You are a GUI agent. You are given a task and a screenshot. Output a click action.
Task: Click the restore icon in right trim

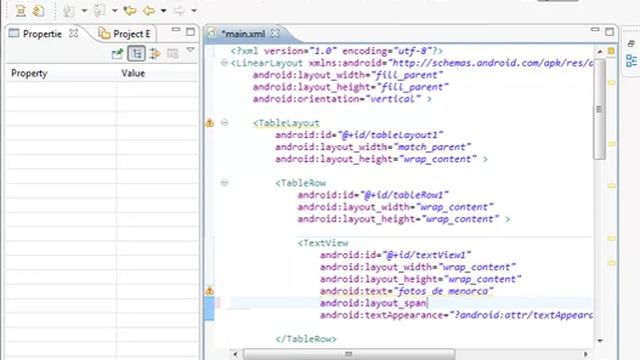631,44
